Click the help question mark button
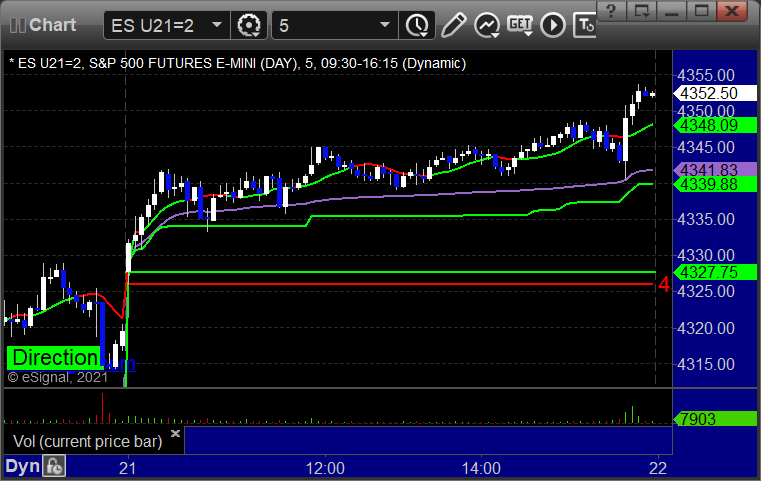The height and width of the screenshot is (481, 761). 611,11
